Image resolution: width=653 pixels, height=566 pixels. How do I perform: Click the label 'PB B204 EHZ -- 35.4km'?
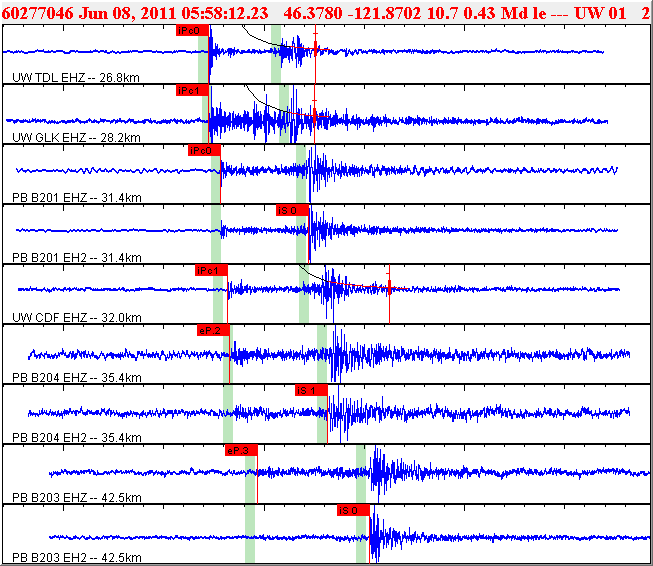pos(77,377)
